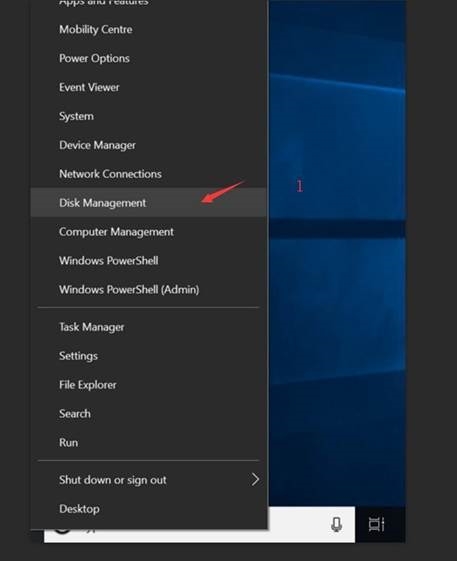Select Desktop menu entry
Viewport: 457px width, 561px height.
point(149,509)
